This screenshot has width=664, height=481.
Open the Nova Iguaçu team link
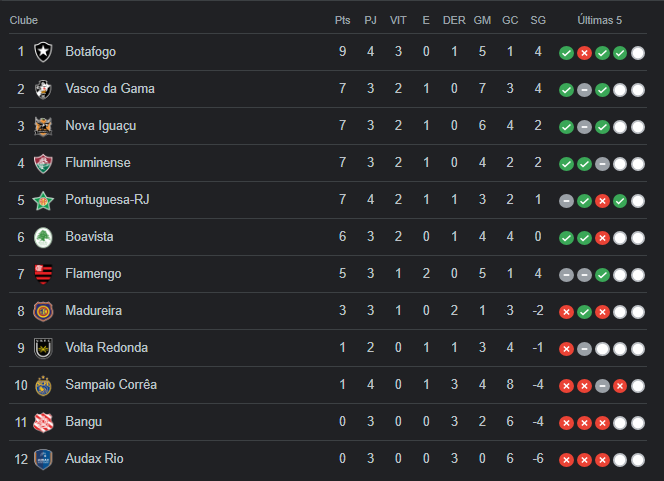point(101,126)
